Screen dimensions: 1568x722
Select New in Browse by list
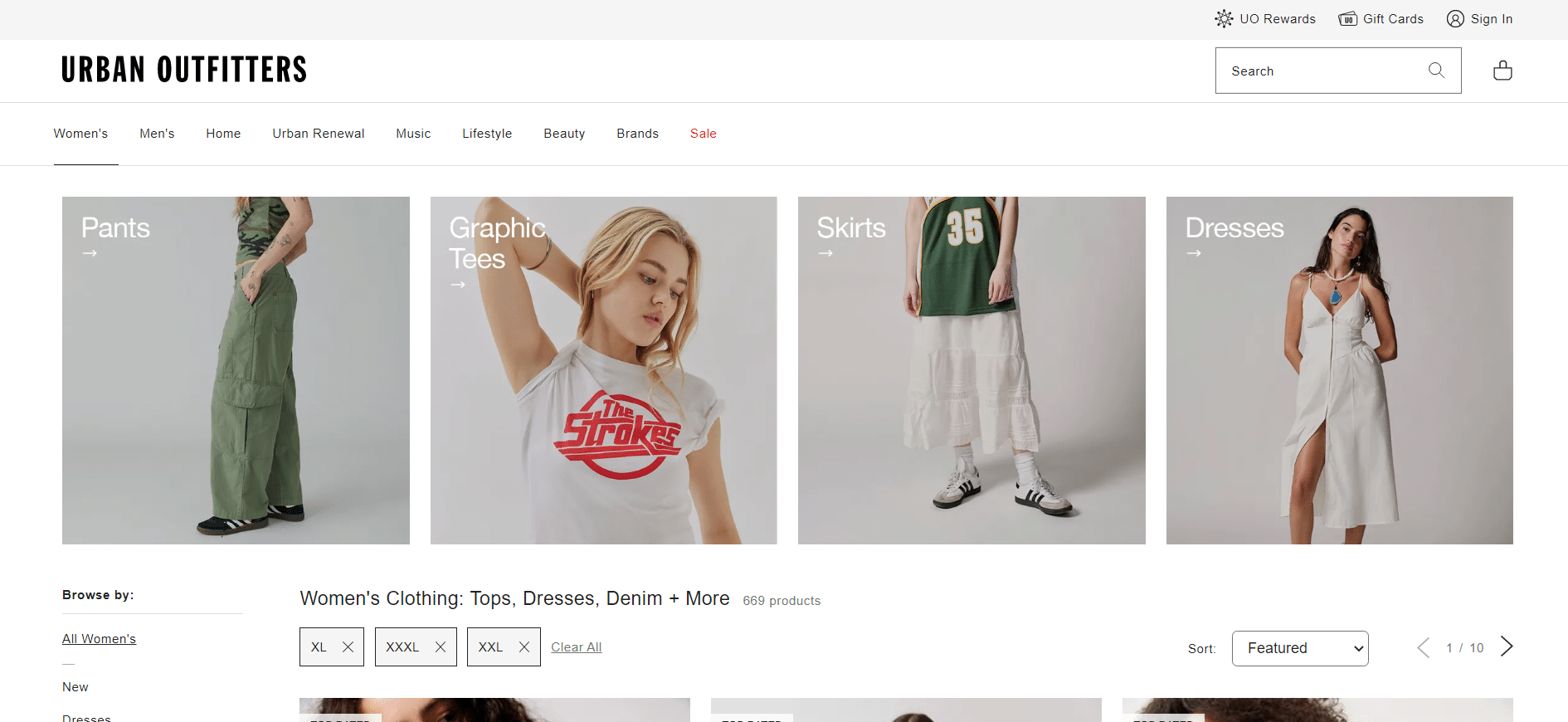click(x=75, y=687)
